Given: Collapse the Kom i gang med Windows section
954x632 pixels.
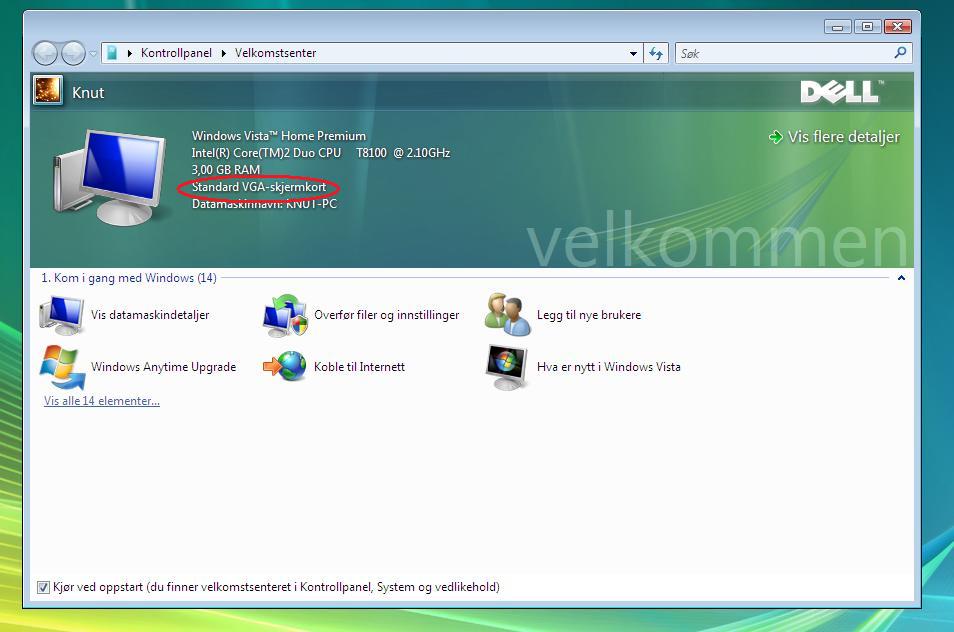Looking at the screenshot, I should [901, 278].
